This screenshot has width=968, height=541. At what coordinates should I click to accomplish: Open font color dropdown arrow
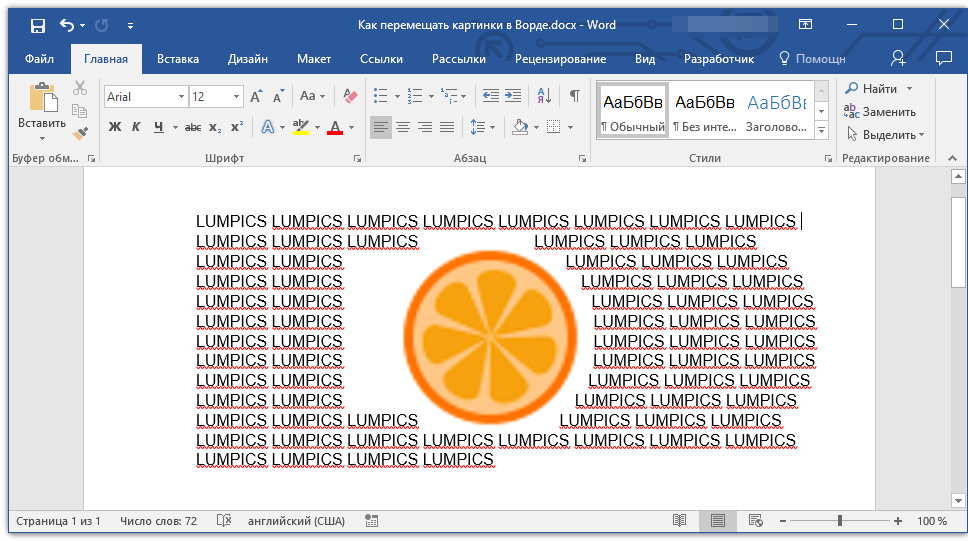(x=352, y=128)
